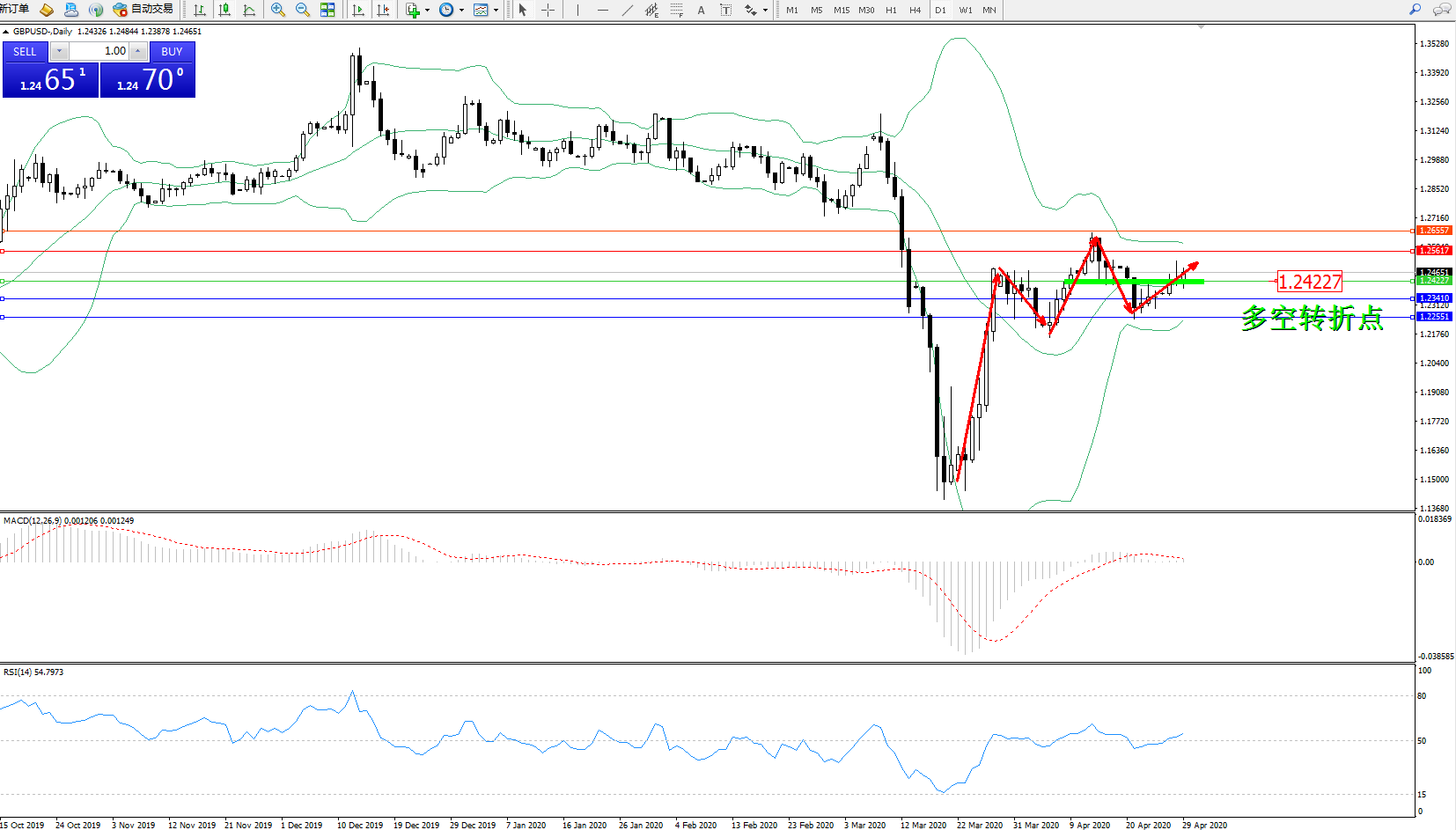Switch to the W1 timeframe

click(x=965, y=10)
